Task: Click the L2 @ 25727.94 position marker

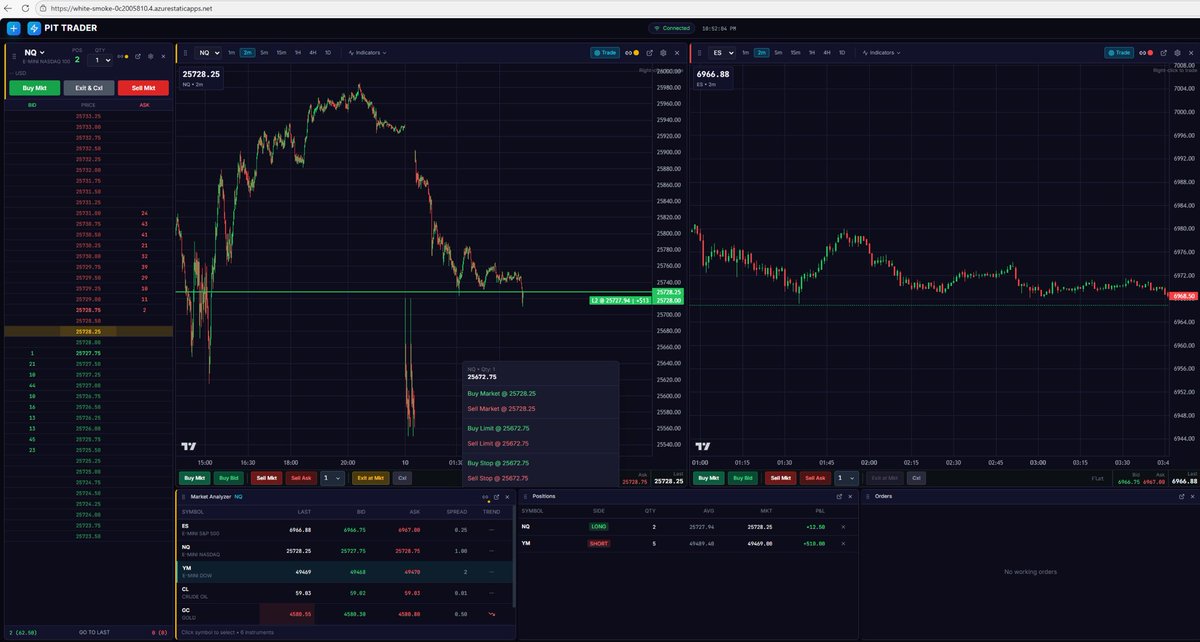Action: coord(623,300)
